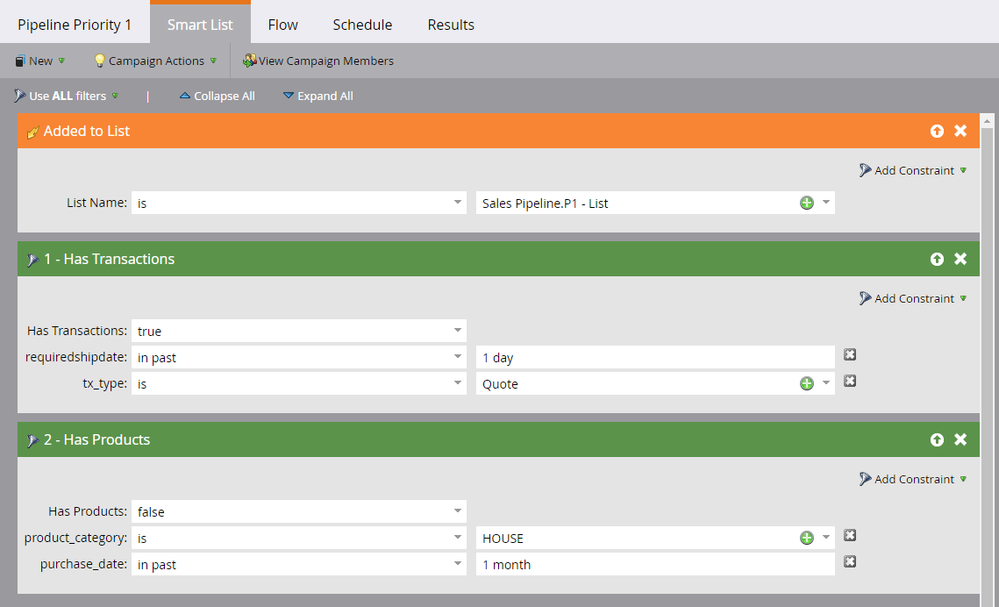Image resolution: width=999 pixels, height=607 pixels.
Task: Click the requiredshipdate 1 day value field
Action: click(x=655, y=357)
